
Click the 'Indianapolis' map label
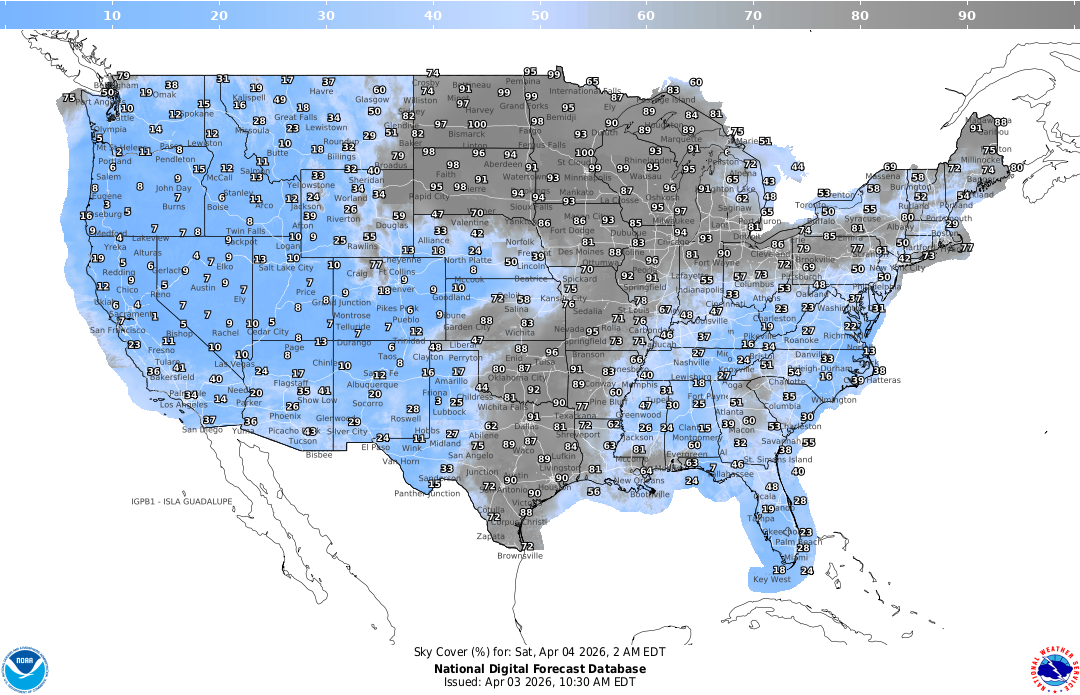click(x=699, y=290)
